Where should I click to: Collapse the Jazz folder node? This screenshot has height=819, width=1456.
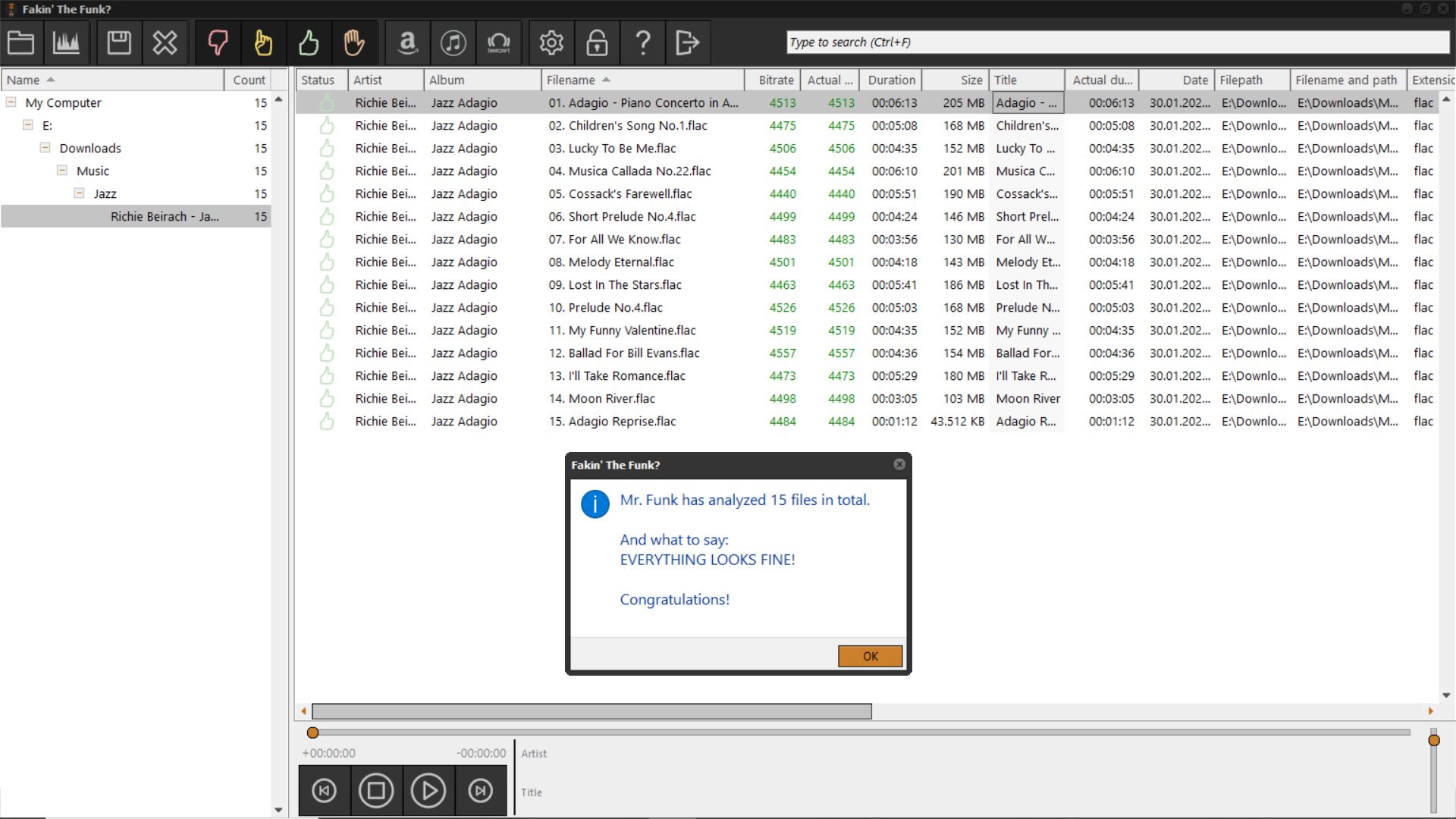pos(79,193)
